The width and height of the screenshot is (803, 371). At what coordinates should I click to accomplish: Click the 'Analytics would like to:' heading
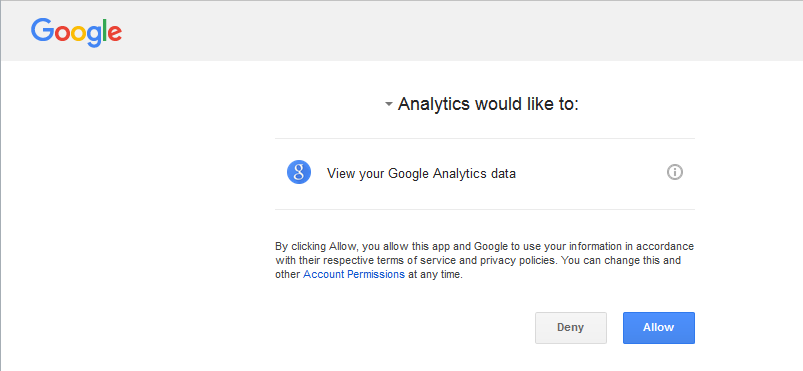[x=488, y=104]
